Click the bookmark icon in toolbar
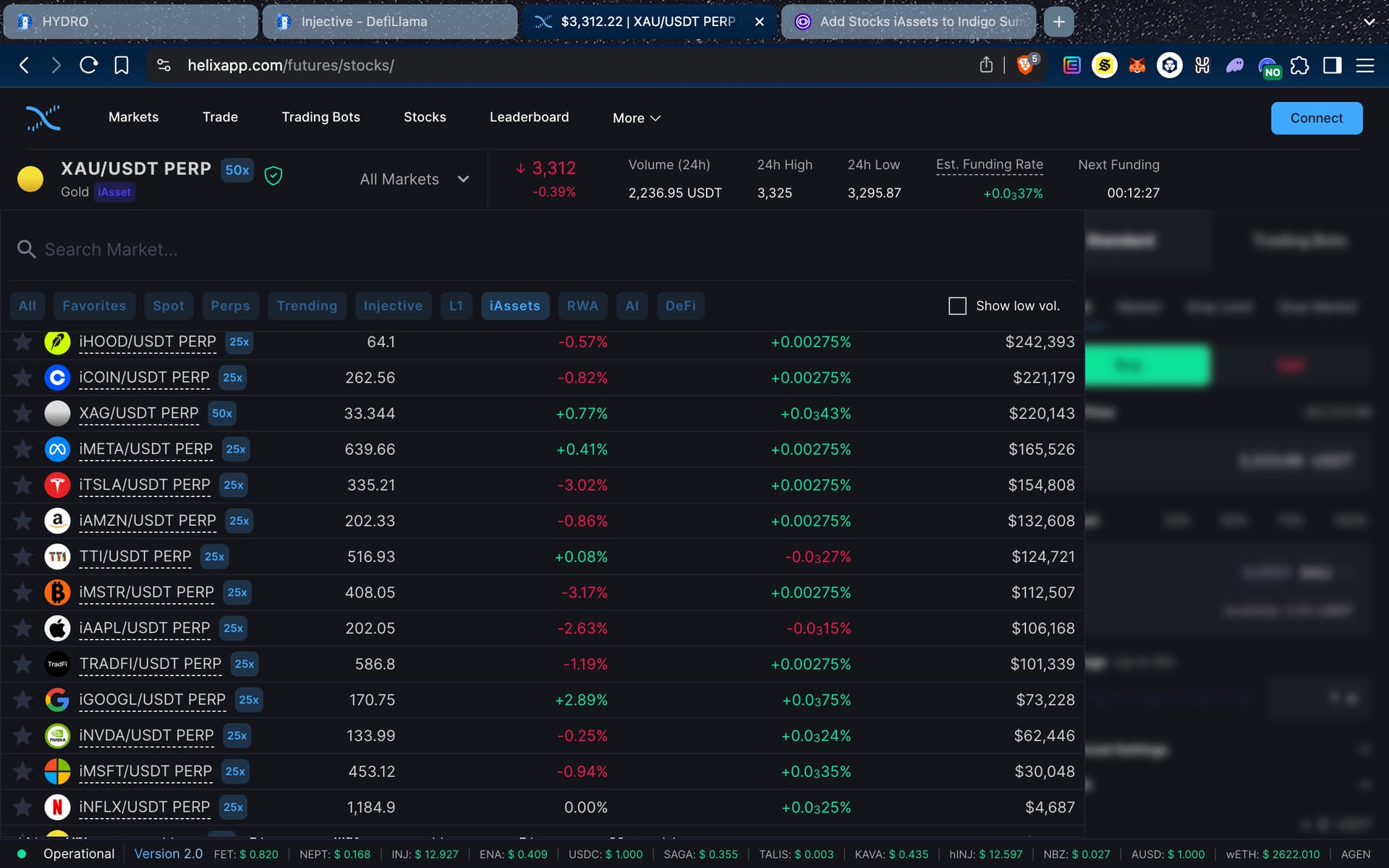 click(x=122, y=65)
